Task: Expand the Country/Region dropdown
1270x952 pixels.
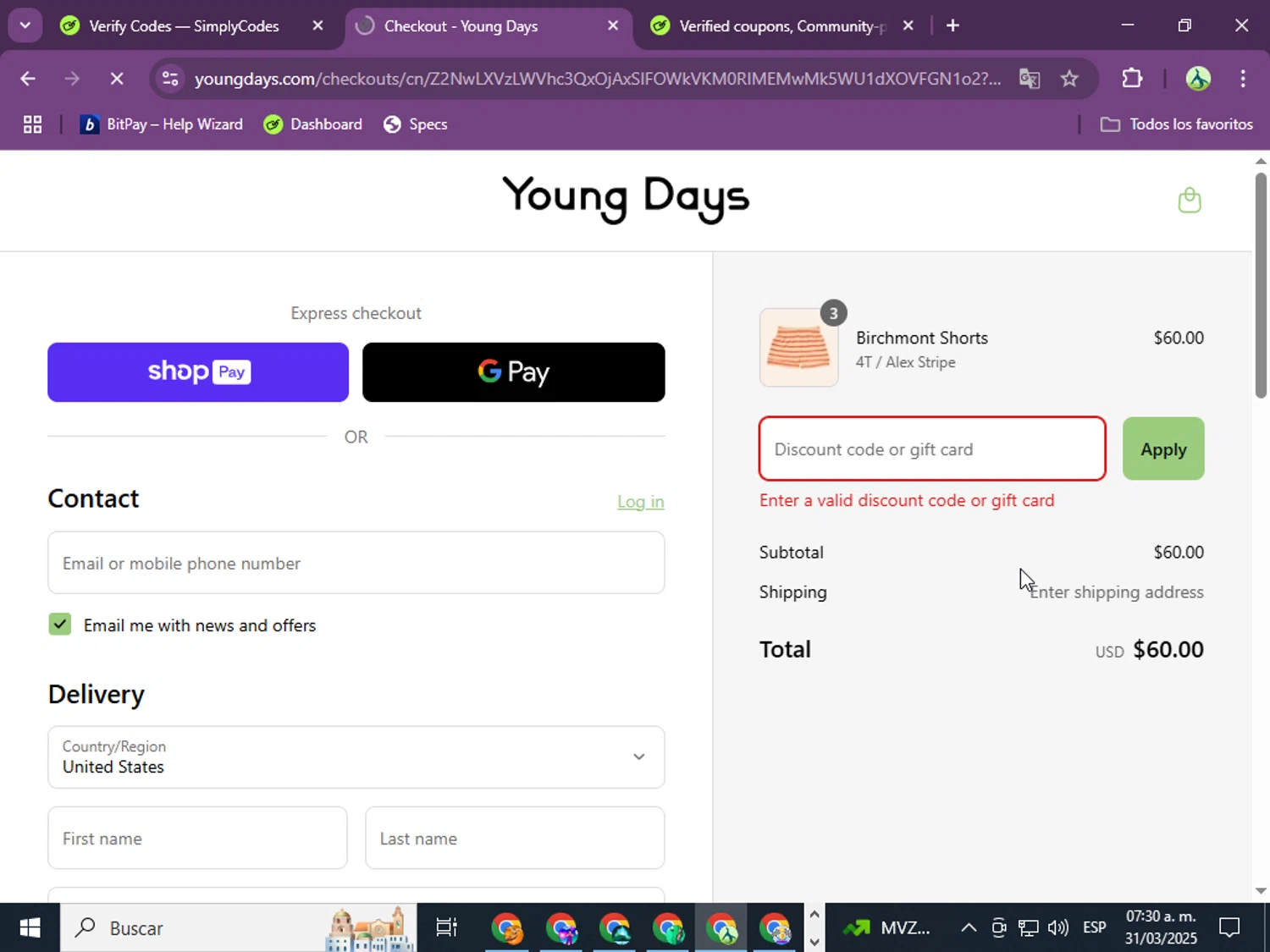Action: [356, 757]
